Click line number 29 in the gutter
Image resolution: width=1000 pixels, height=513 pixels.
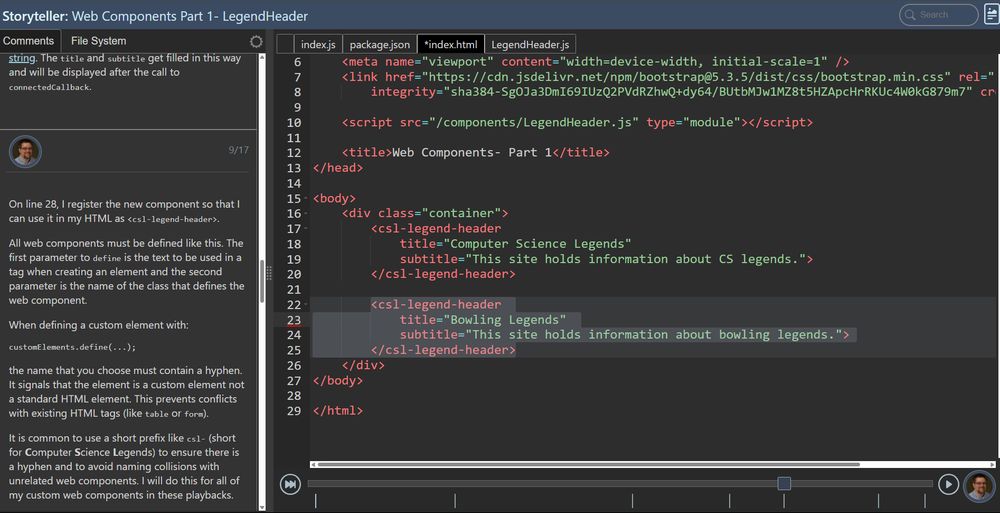click(x=293, y=411)
